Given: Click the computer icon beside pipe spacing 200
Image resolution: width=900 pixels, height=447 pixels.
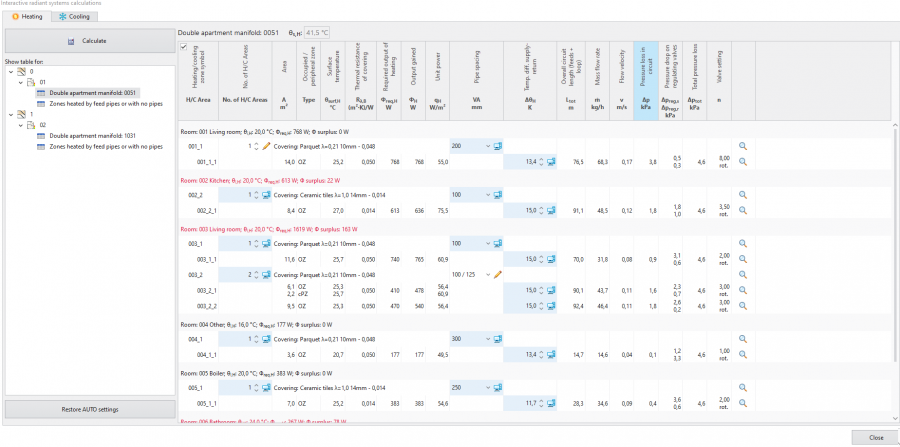Looking at the screenshot, I should pos(497,146).
